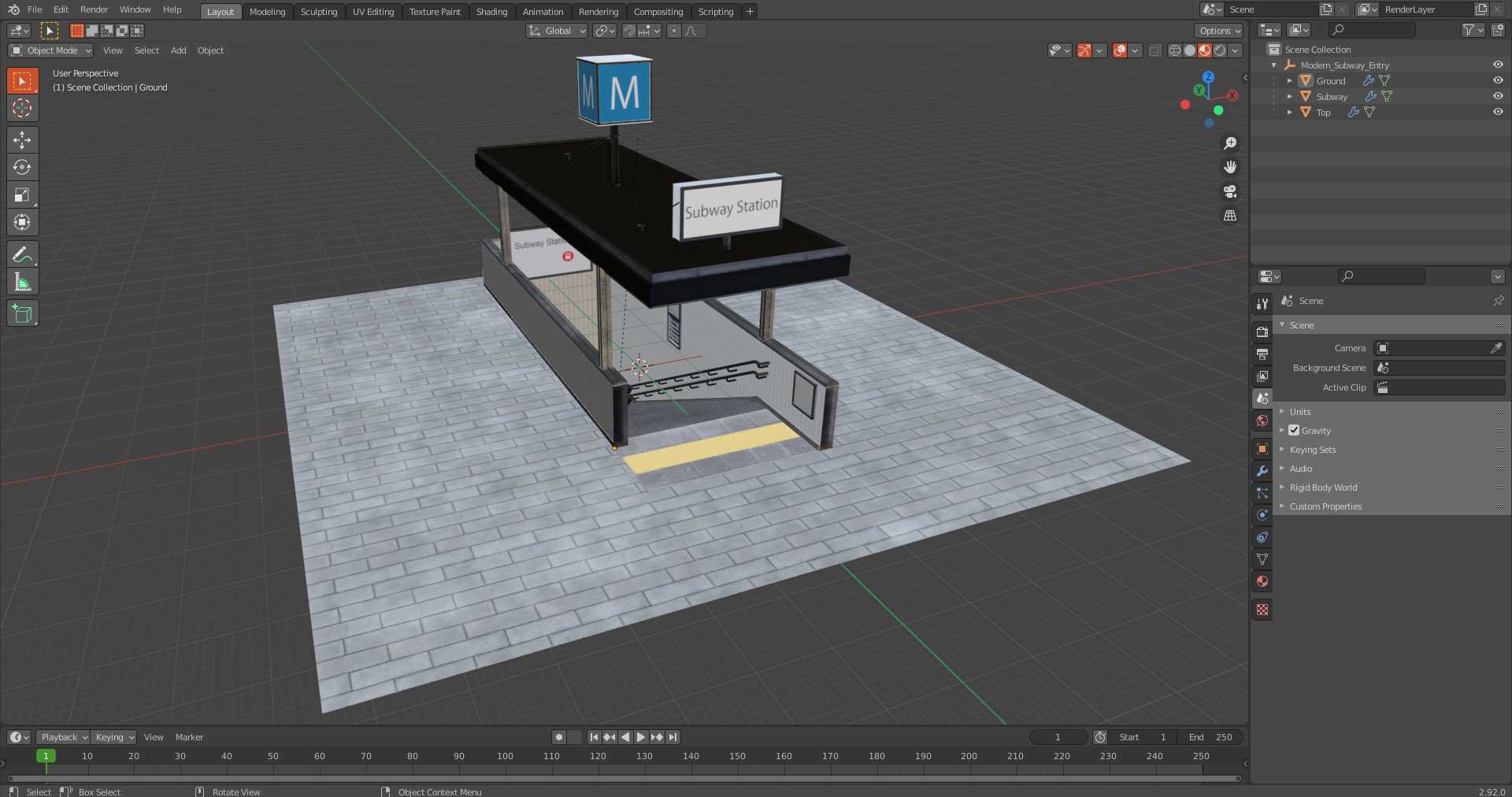
Task: Open the Material properties tab
Action: 1262,581
